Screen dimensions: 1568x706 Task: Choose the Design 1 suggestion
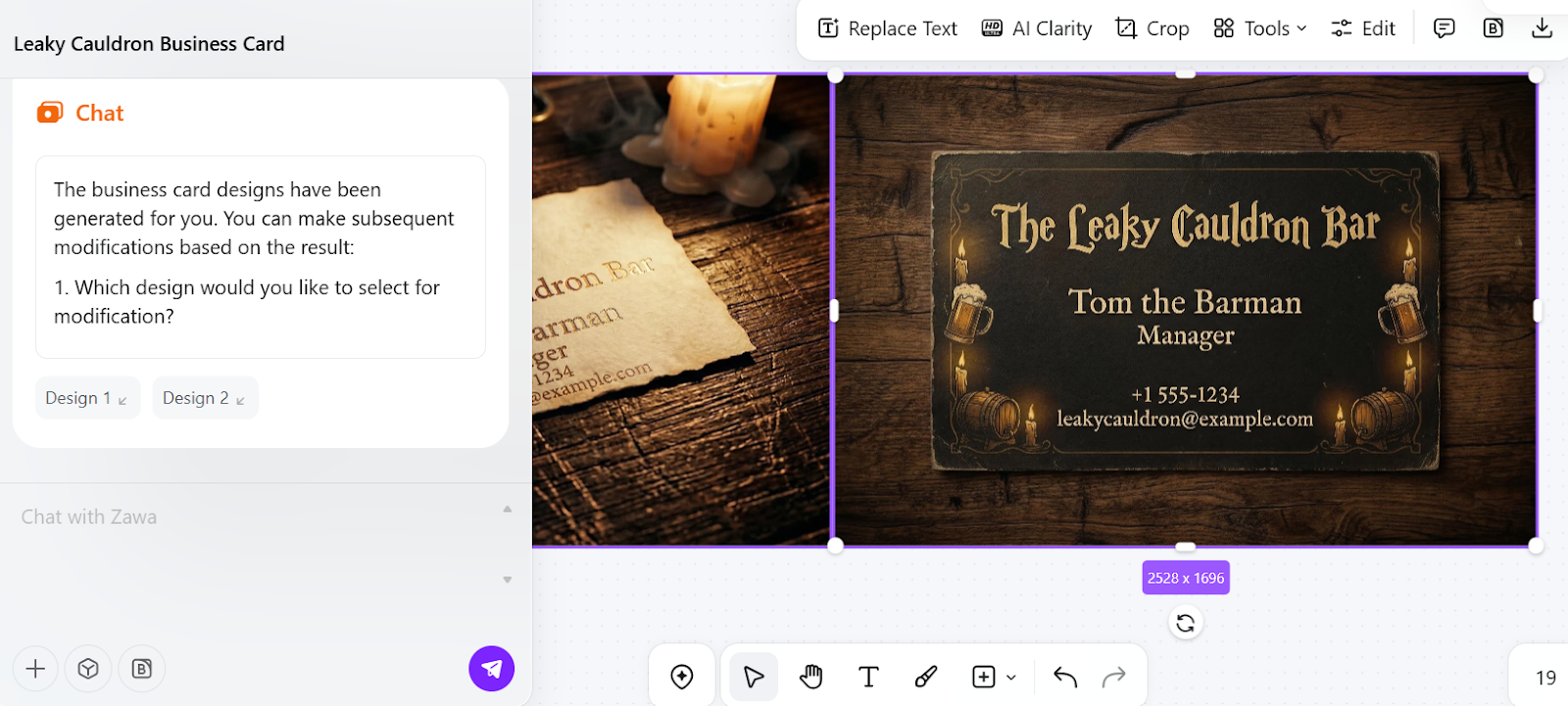tap(87, 398)
